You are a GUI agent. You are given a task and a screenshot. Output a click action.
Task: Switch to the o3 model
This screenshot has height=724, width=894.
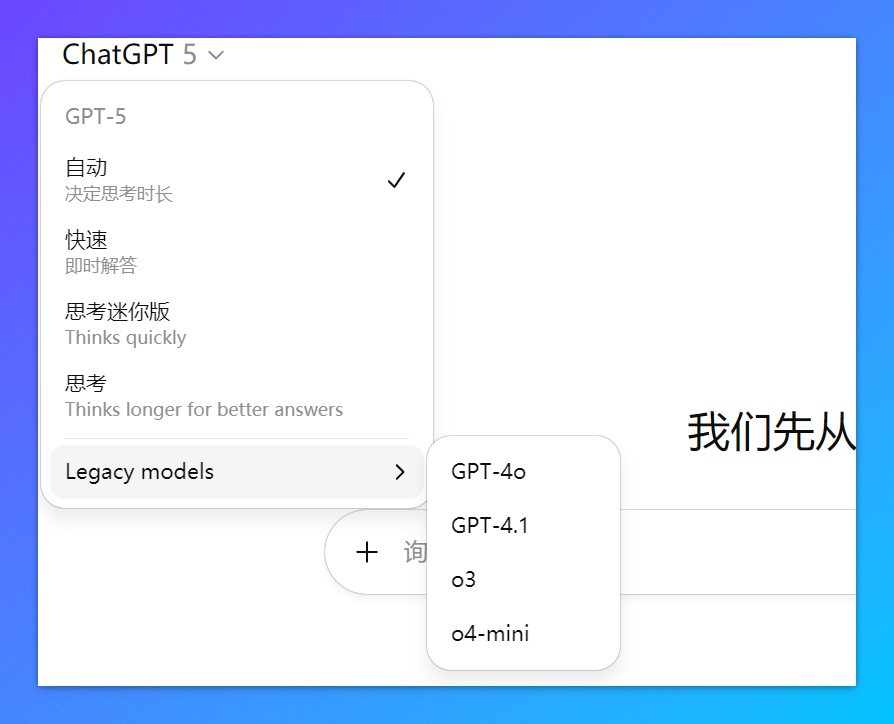[x=523, y=580]
